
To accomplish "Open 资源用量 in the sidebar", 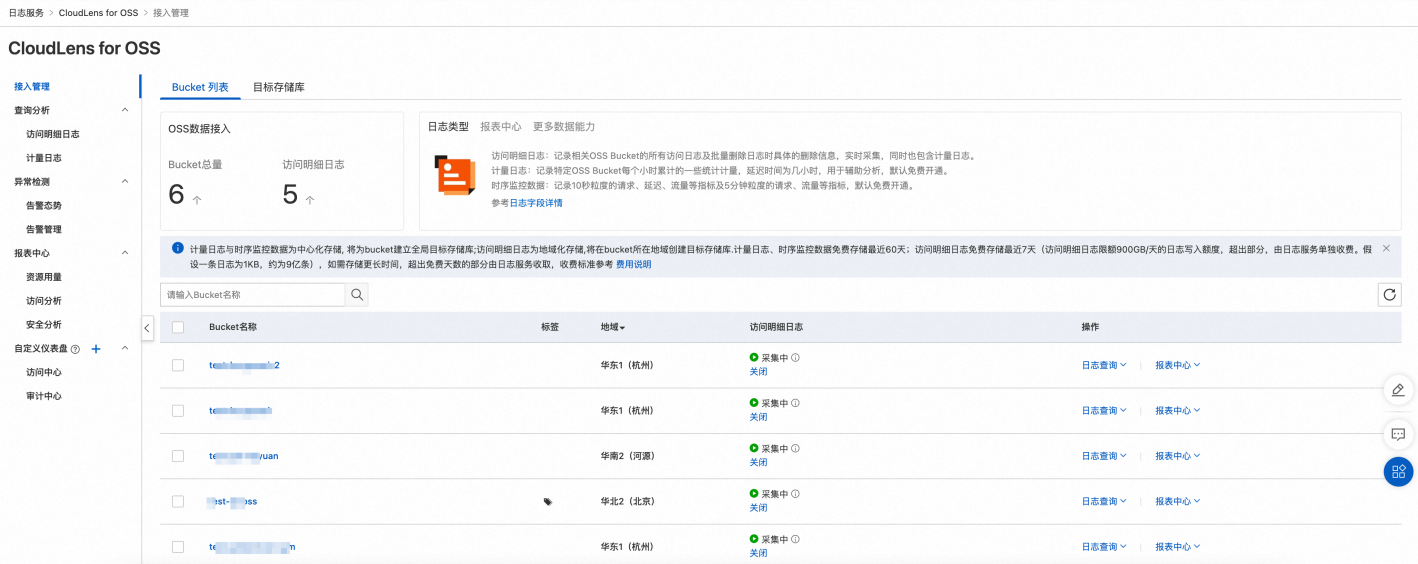I will [x=44, y=277].
